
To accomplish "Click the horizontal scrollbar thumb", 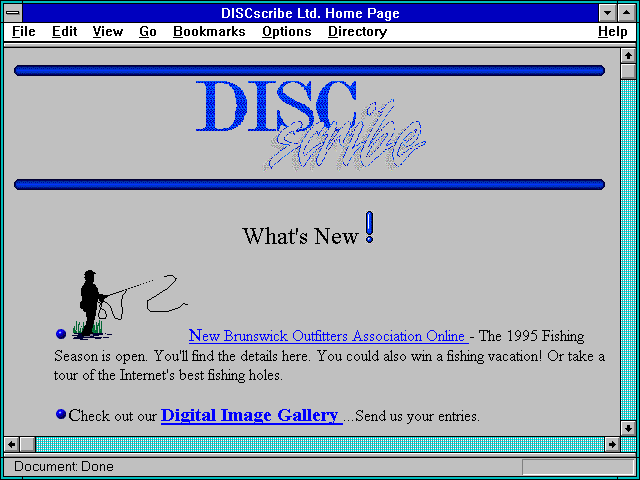I will pyautogui.click(x=28, y=444).
